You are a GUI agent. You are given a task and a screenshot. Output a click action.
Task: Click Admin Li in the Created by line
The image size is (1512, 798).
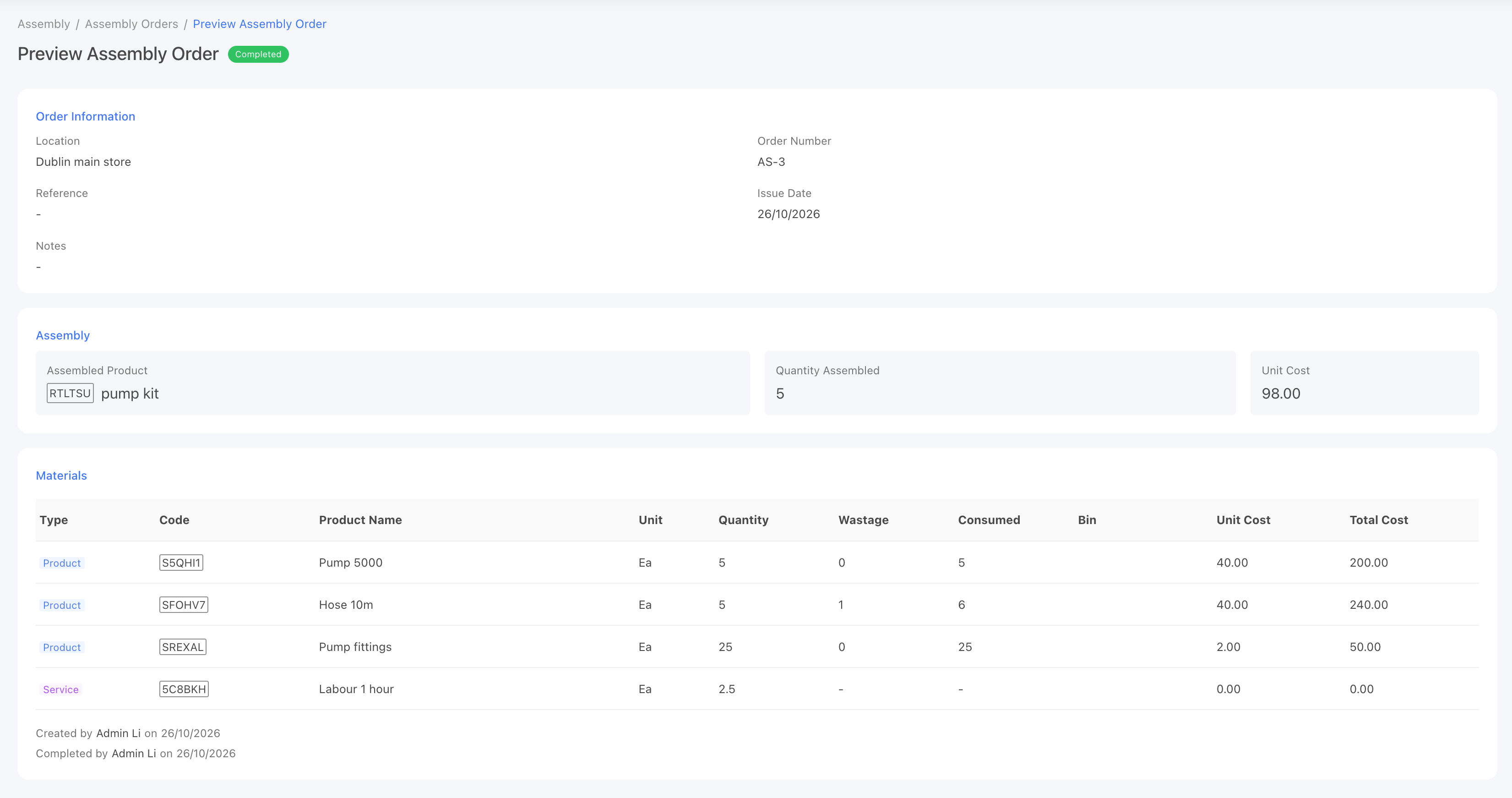coord(119,733)
